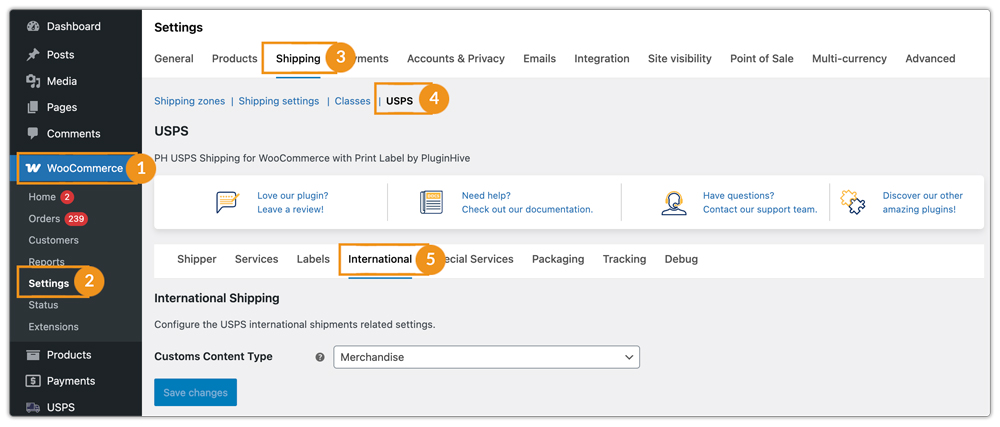
Task: Open Discover our other amazing plugins link
Action: (x=923, y=203)
